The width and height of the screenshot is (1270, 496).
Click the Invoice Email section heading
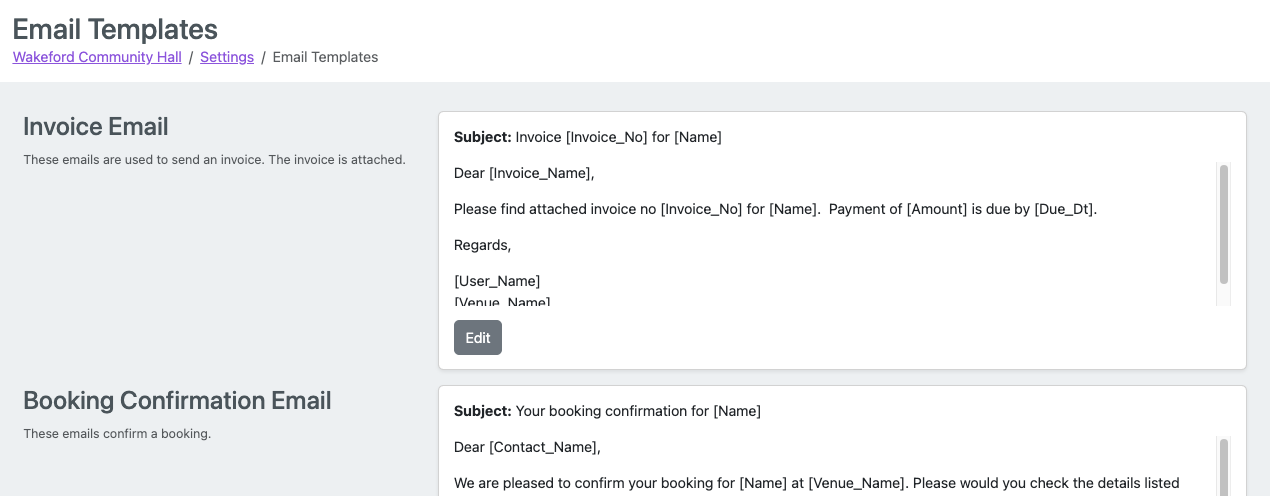[x=96, y=127]
